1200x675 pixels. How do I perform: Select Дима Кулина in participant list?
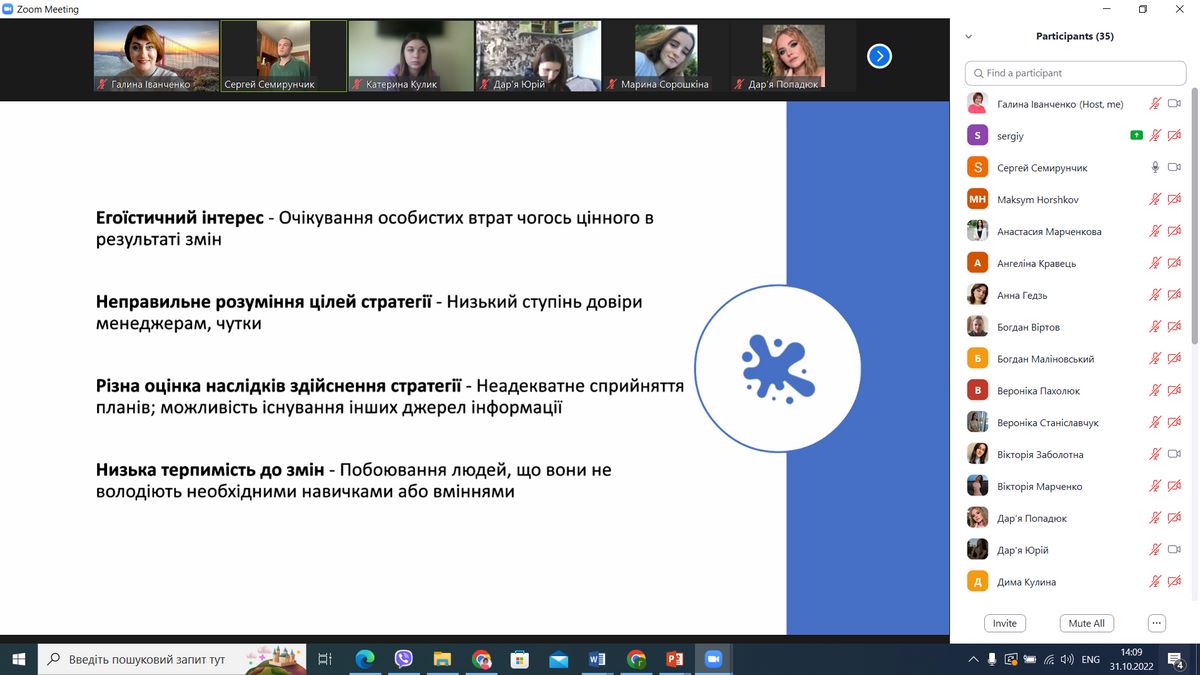pyautogui.click(x=1026, y=582)
